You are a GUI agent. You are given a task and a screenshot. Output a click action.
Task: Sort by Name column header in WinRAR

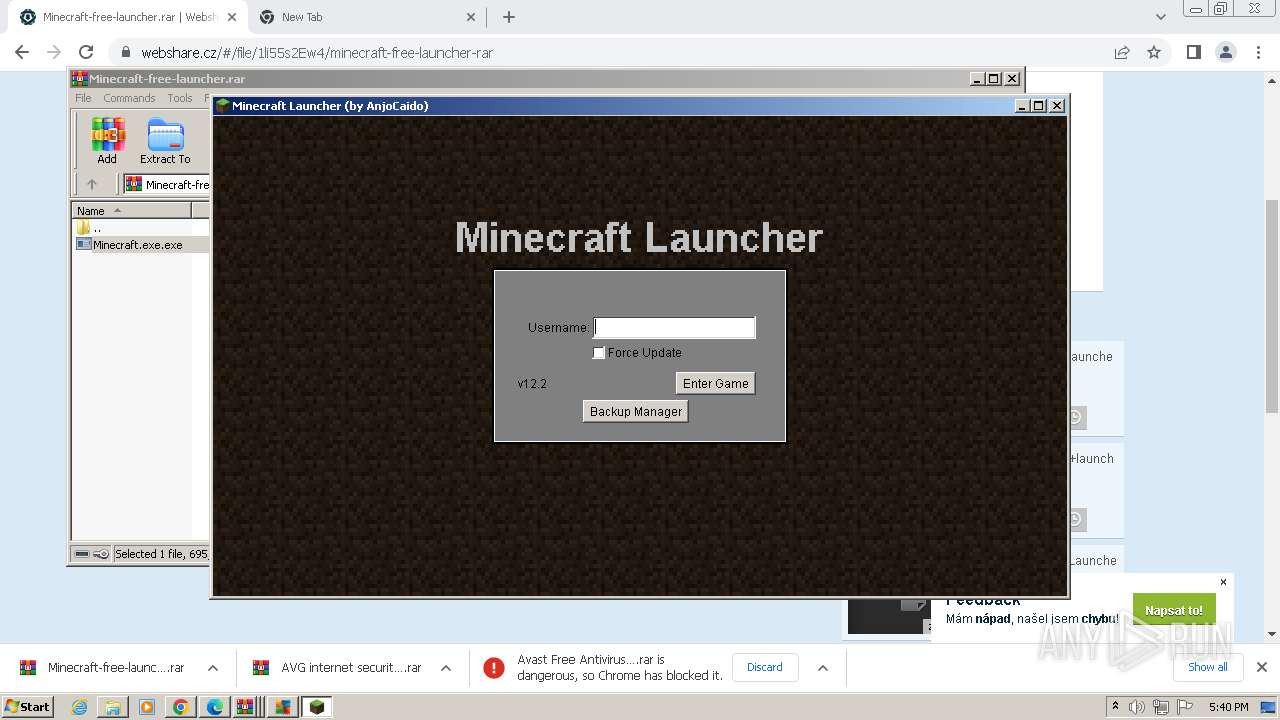tap(132, 210)
